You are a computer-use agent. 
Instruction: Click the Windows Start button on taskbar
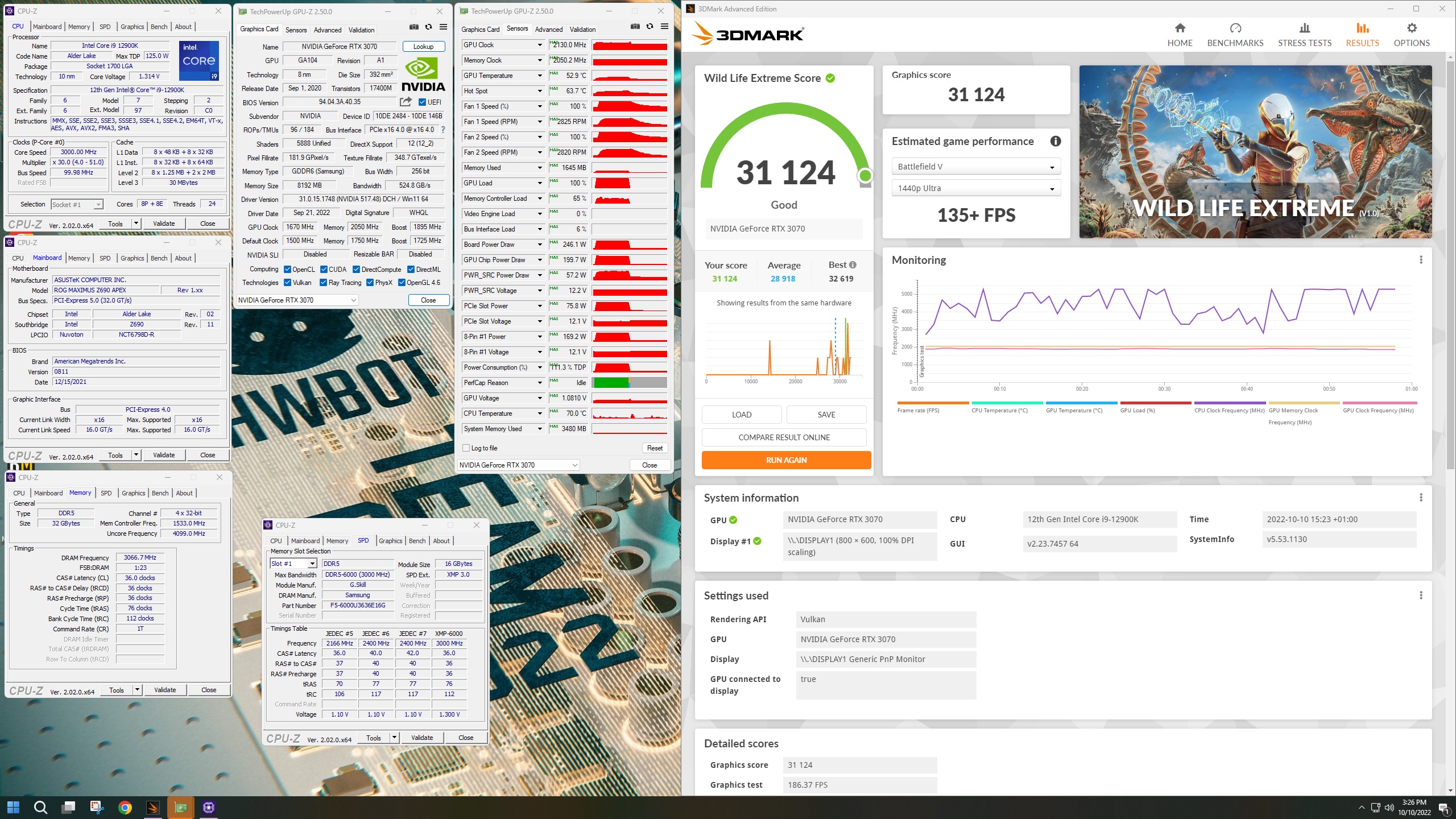click(x=13, y=807)
